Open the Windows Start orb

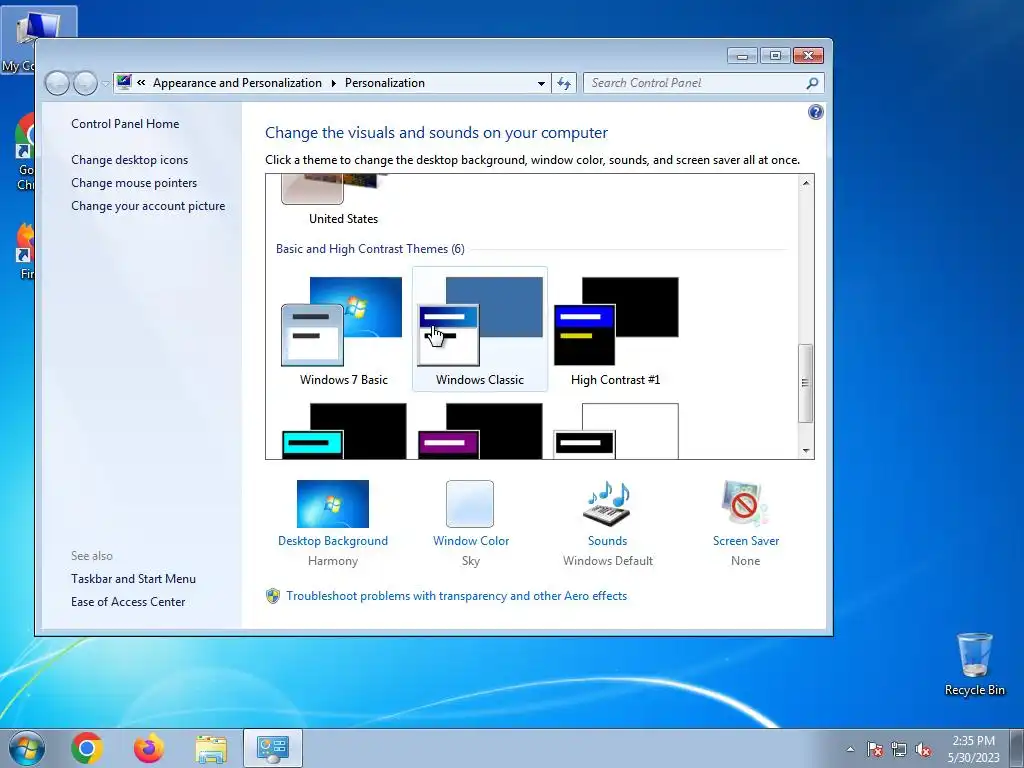27,748
